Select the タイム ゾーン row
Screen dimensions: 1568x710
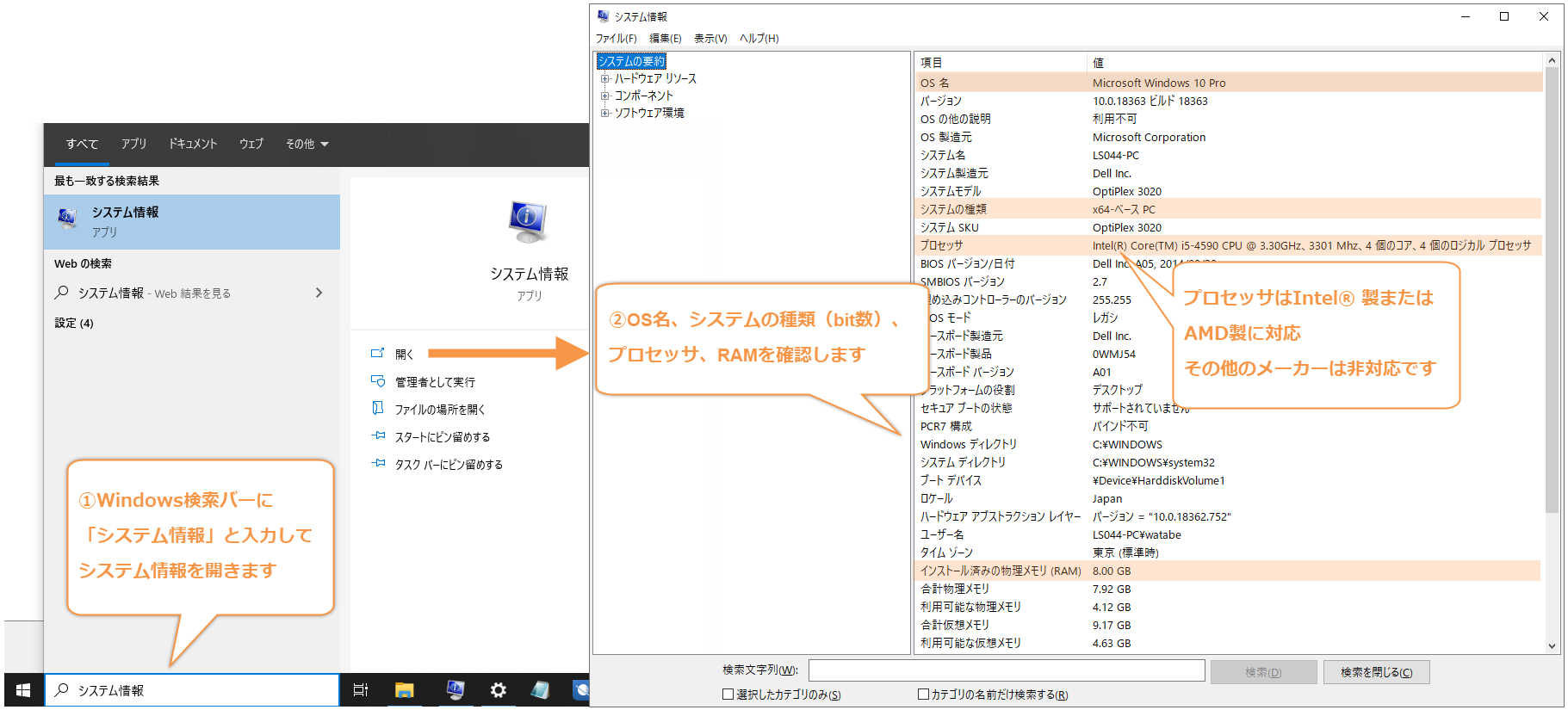(x=1229, y=553)
